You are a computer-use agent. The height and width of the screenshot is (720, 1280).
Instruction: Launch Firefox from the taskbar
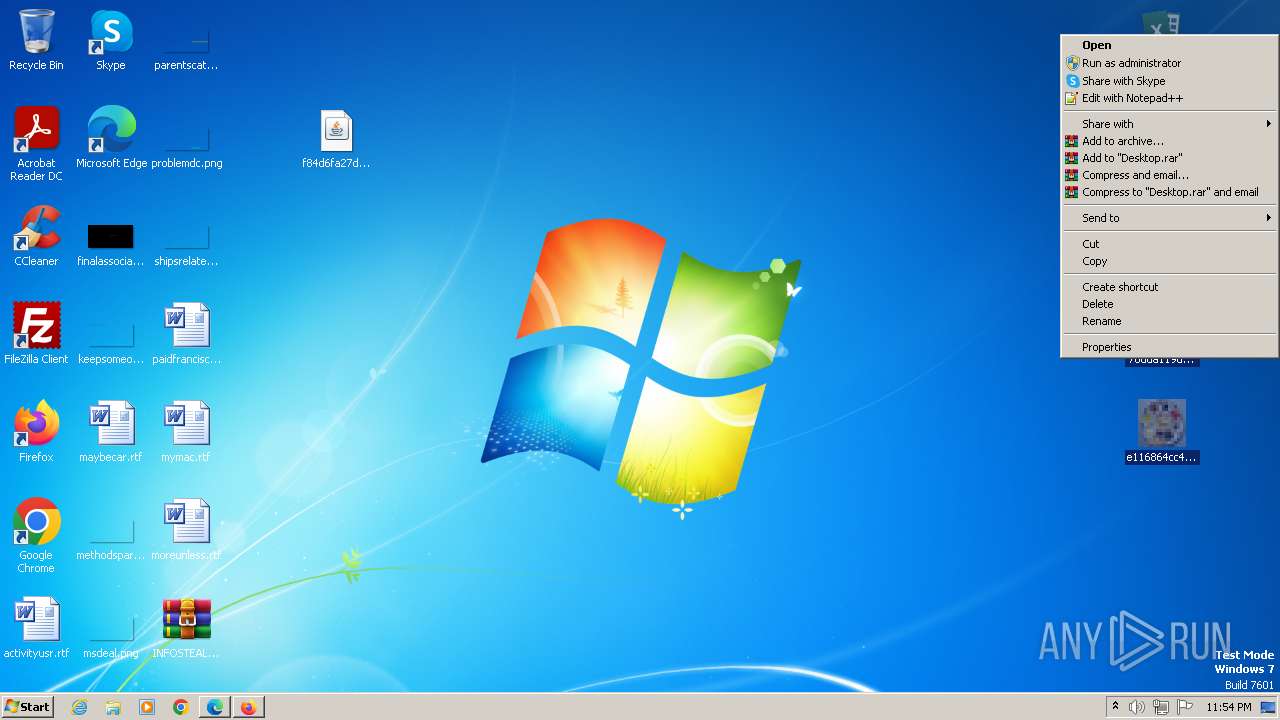pos(248,707)
